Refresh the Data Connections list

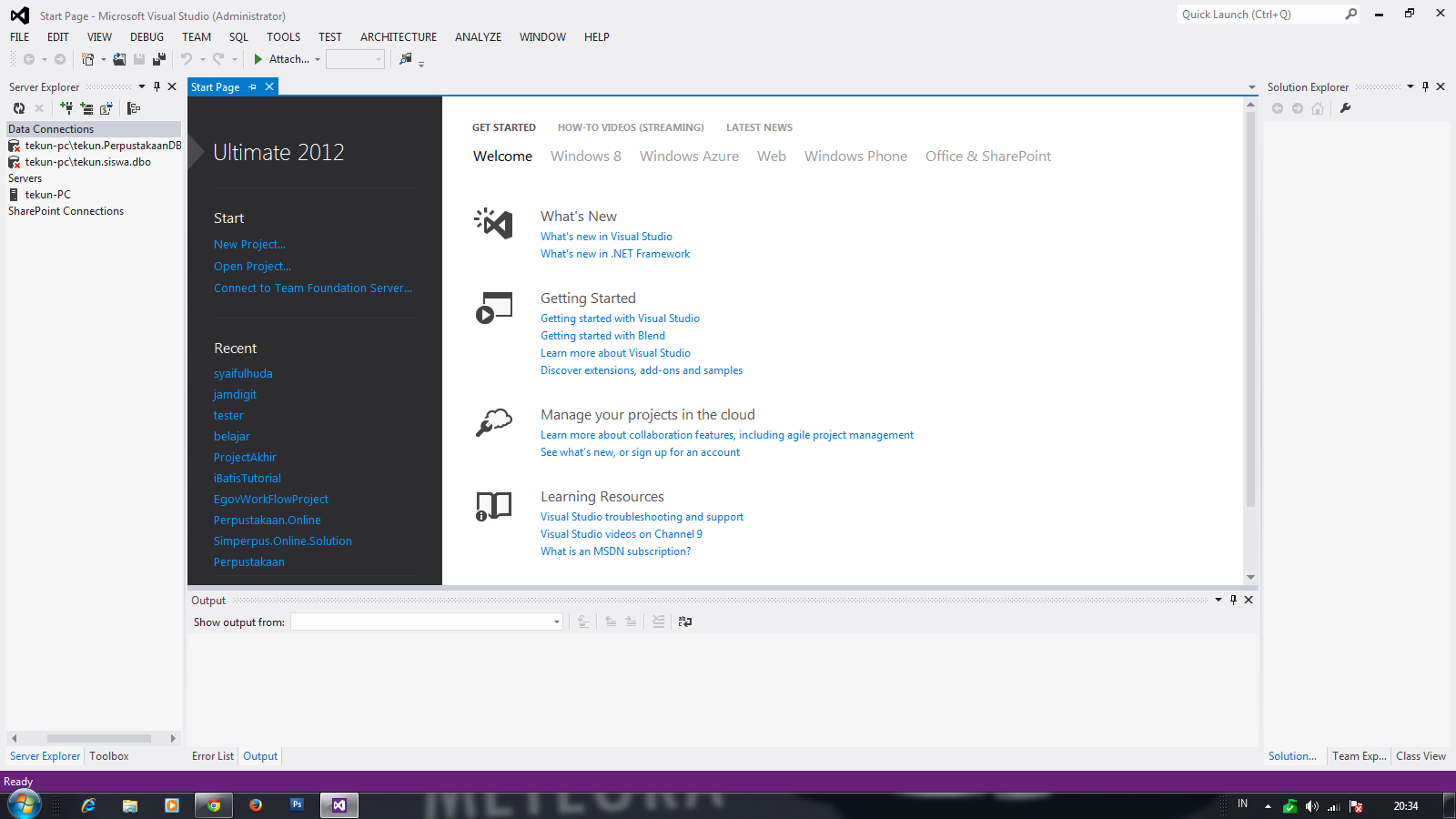(x=19, y=107)
